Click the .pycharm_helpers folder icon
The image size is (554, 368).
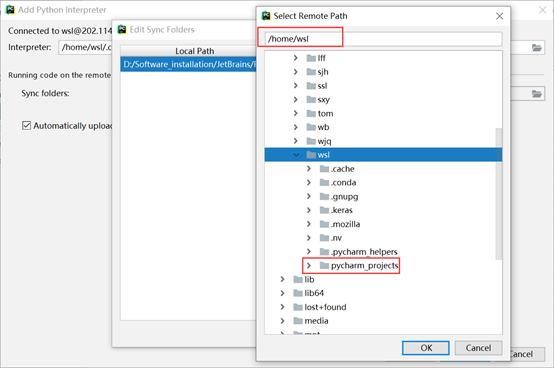(x=324, y=251)
